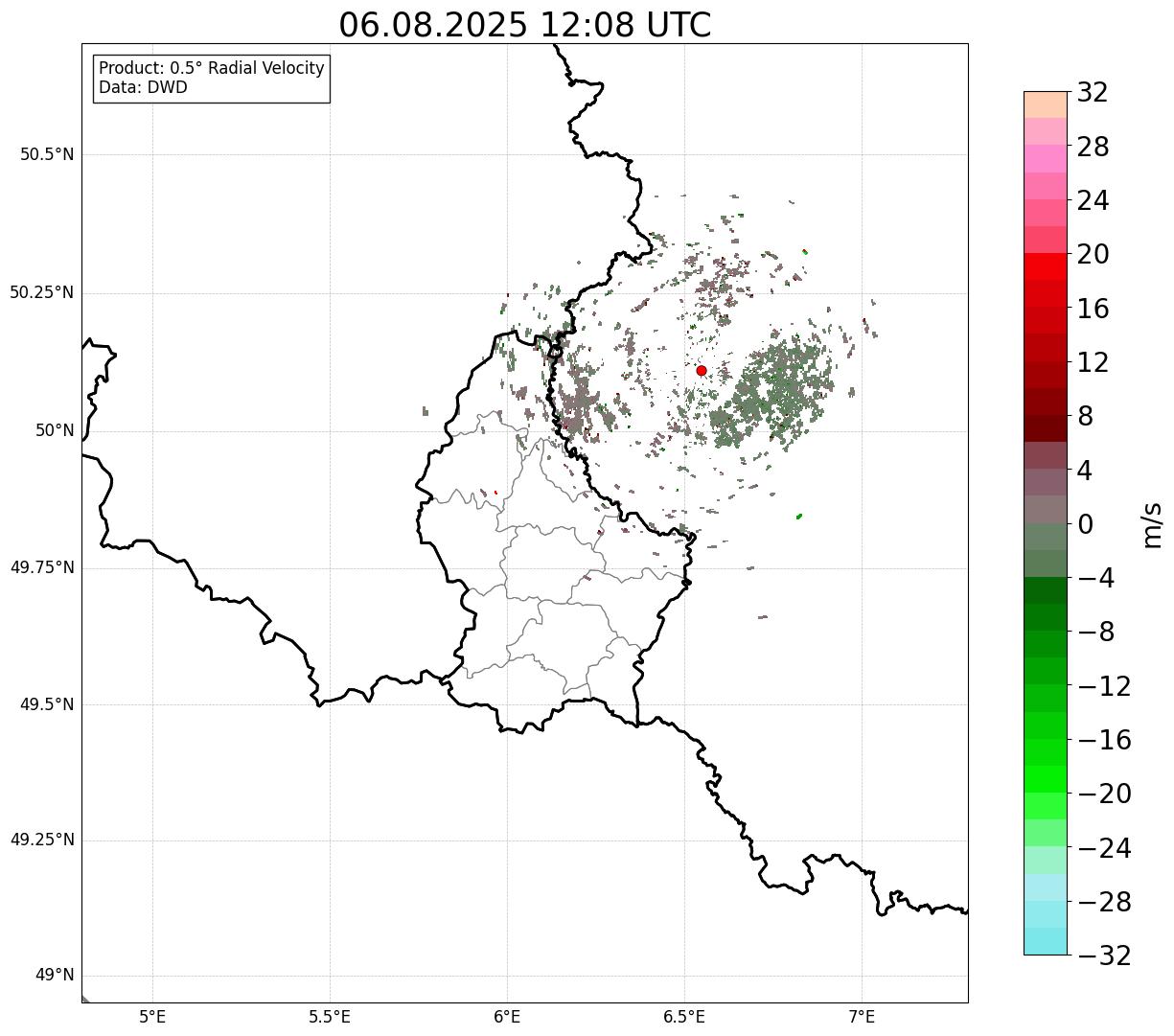Click the colorbar tick label 0
This screenshot has height=1036, width=1174.
(x=1085, y=524)
